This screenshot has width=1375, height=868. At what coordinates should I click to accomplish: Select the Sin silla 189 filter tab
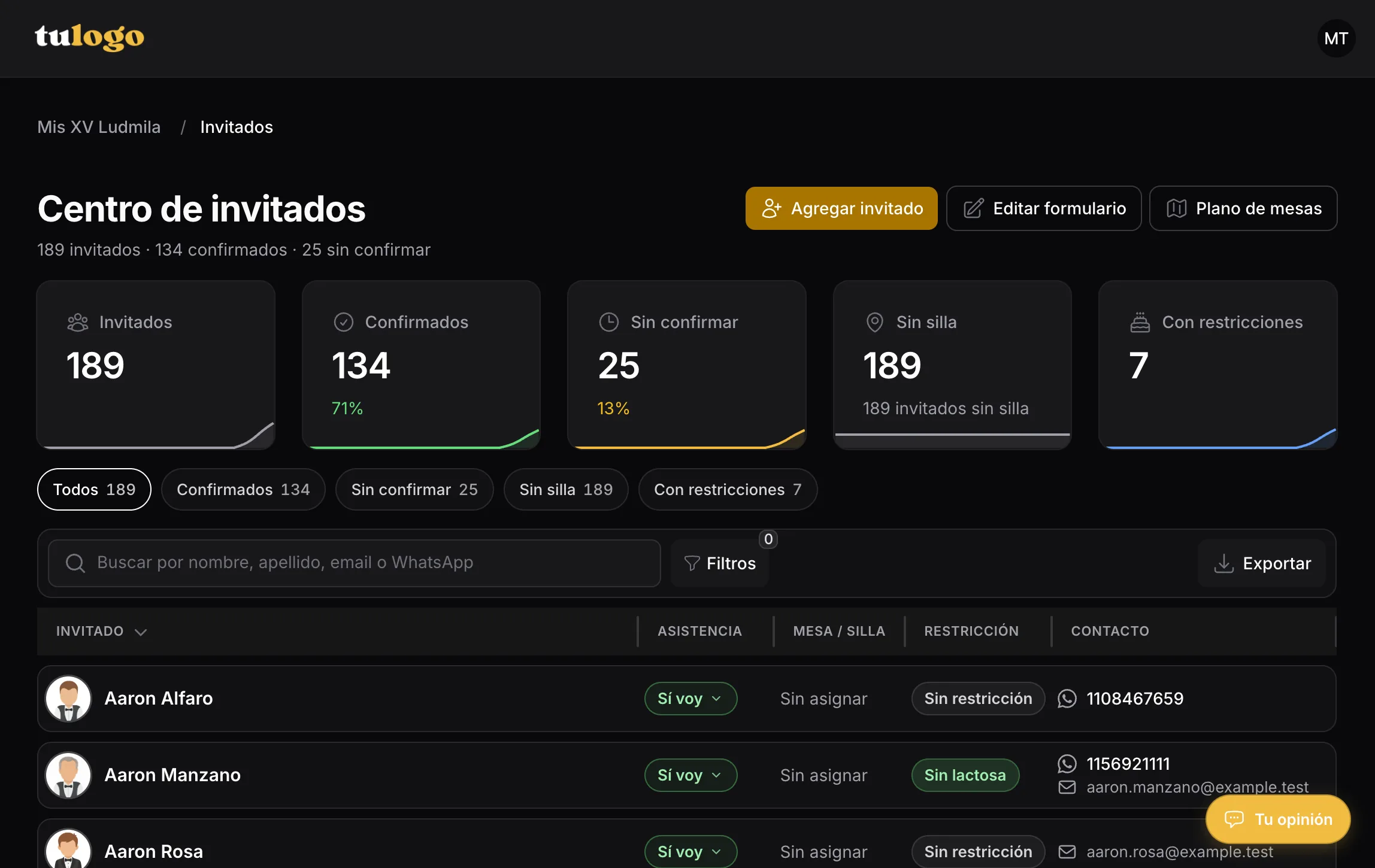click(566, 490)
